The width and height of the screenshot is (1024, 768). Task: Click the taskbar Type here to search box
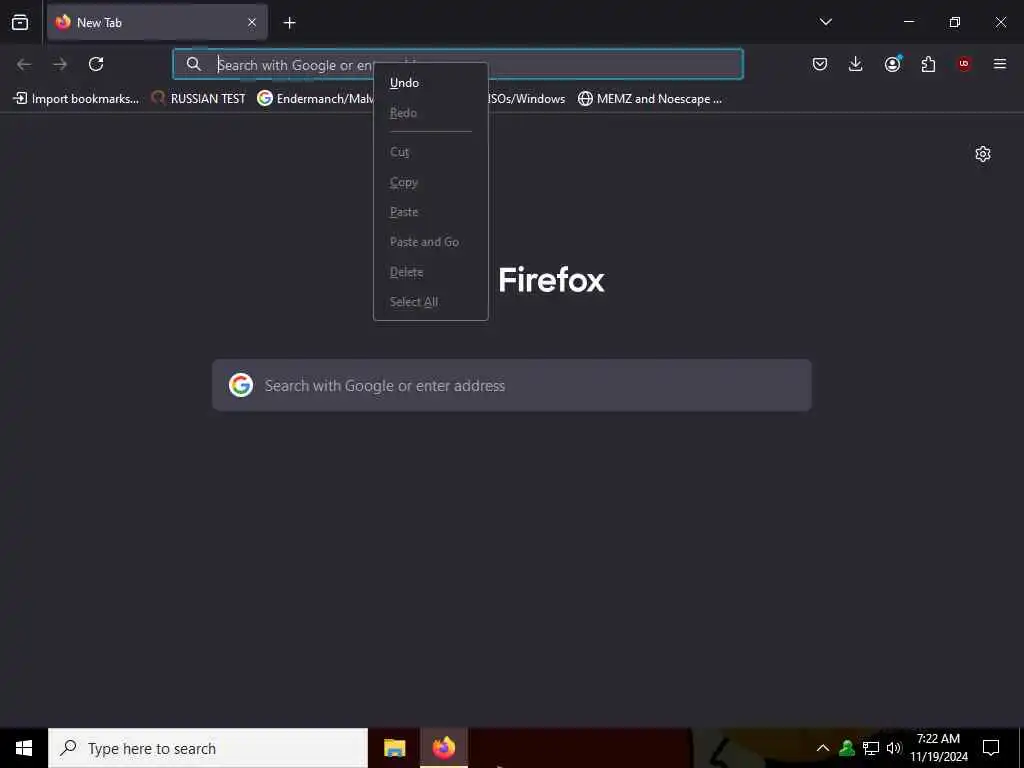(x=208, y=748)
